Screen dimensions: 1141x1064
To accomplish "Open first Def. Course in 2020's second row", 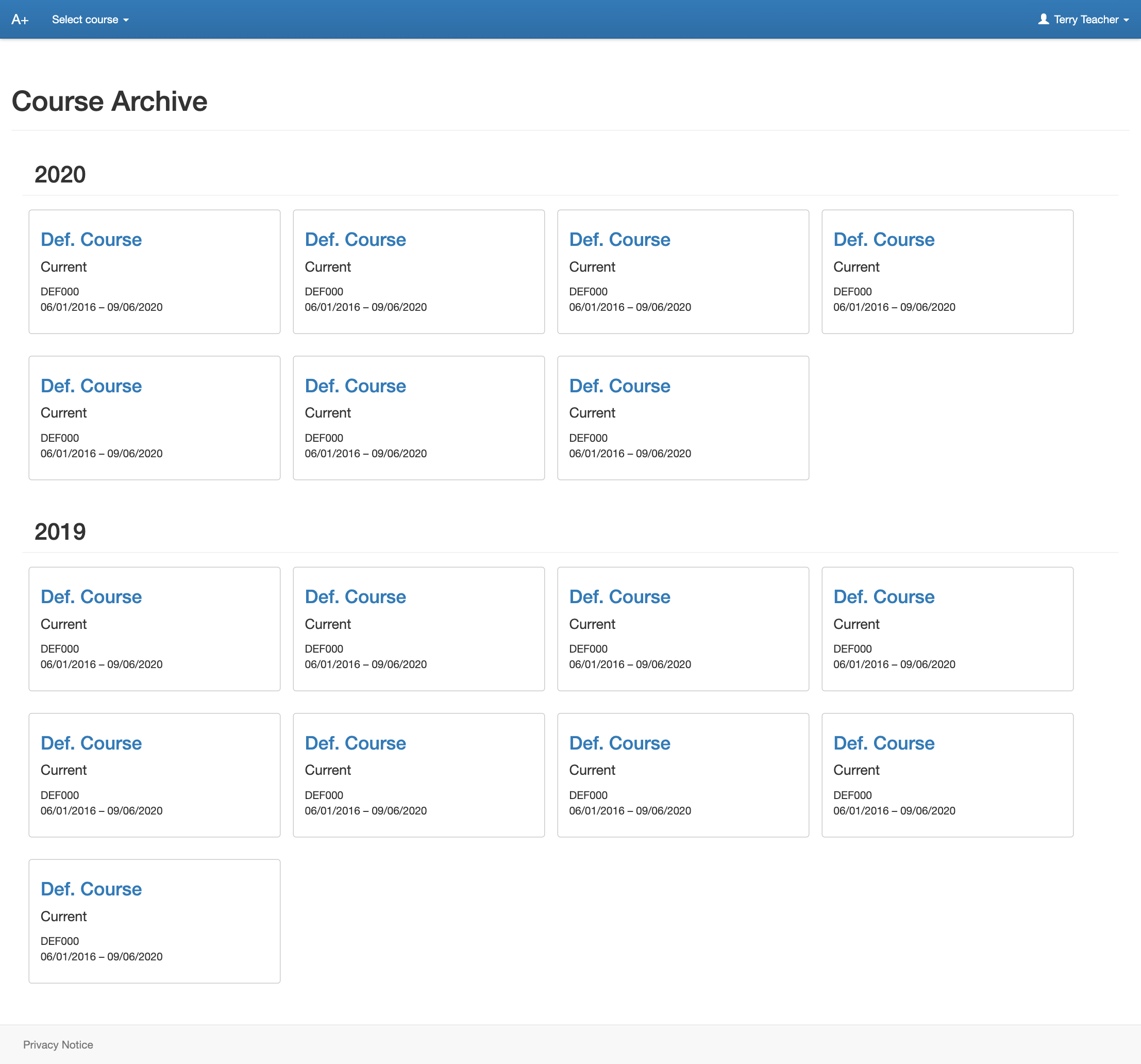I will tap(91, 386).
